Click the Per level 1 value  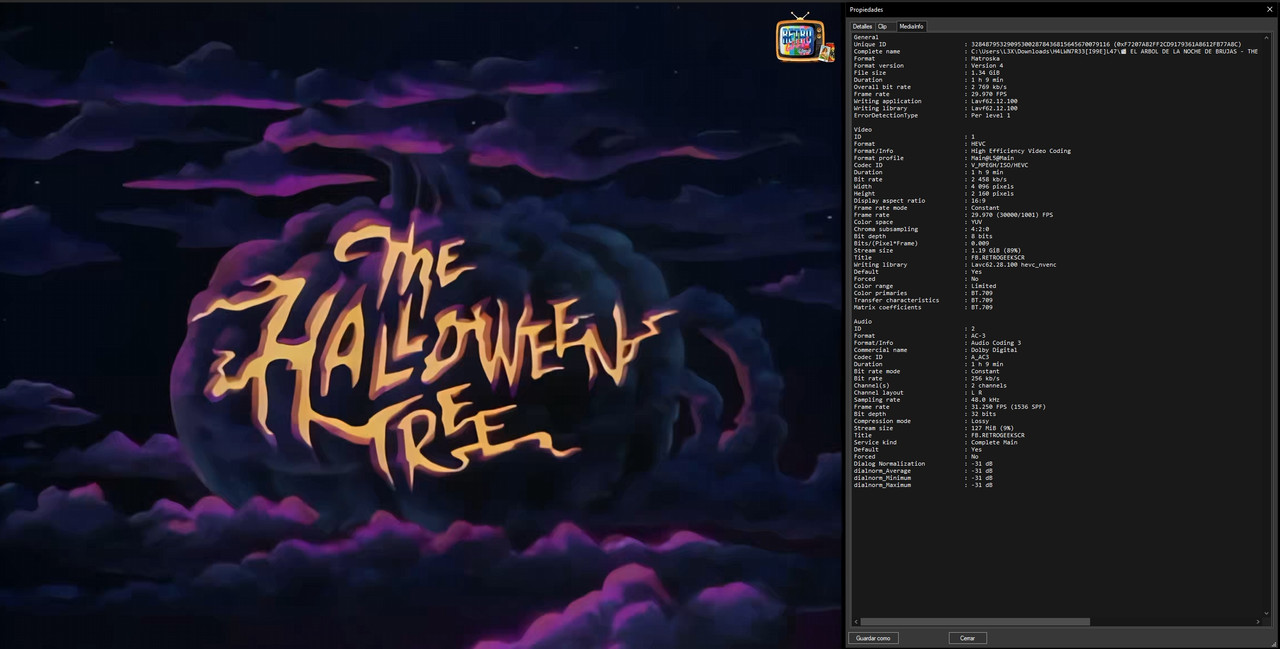(990, 115)
